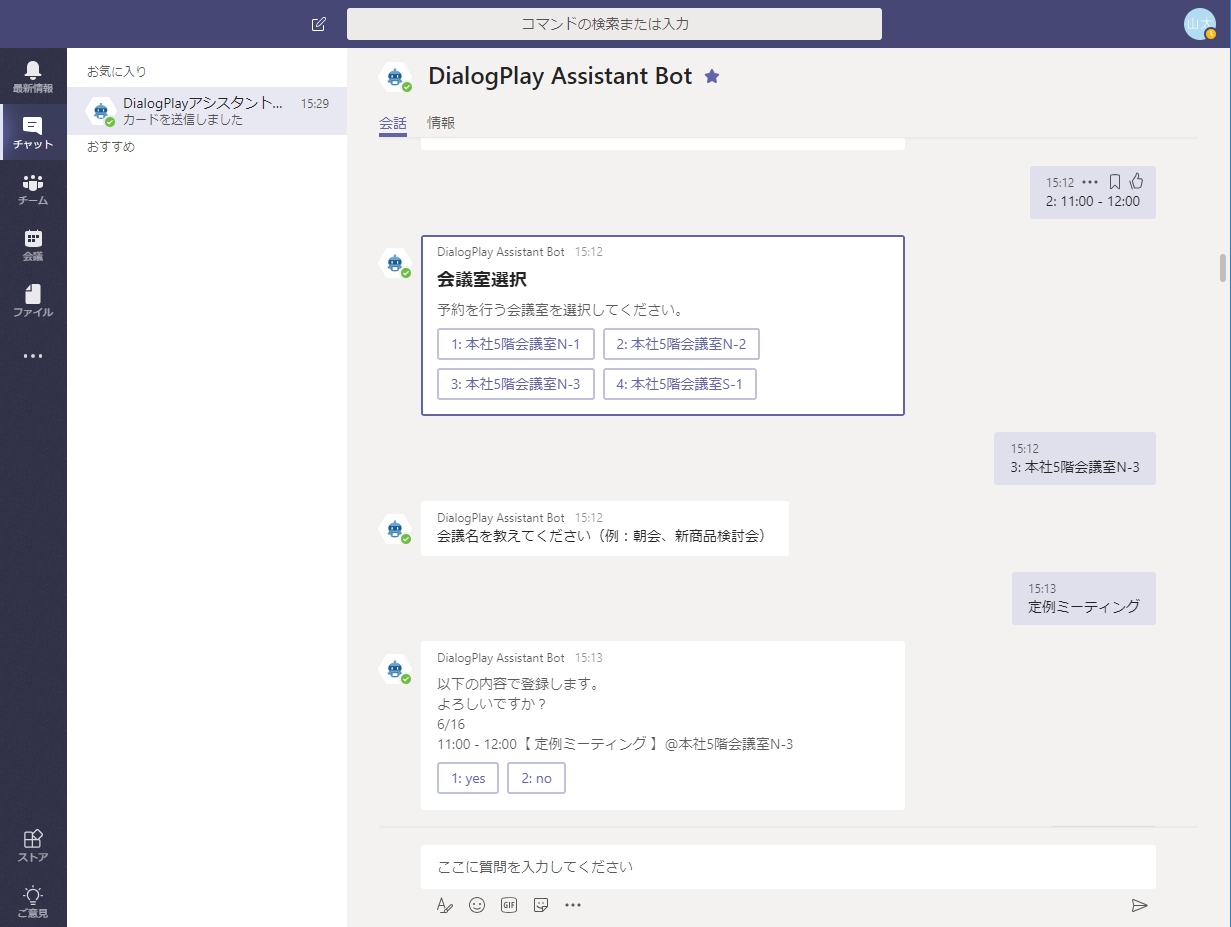The height and width of the screenshot is (927, 1231).
Task: Open the Store (ストア) icon
Action: 33,846
